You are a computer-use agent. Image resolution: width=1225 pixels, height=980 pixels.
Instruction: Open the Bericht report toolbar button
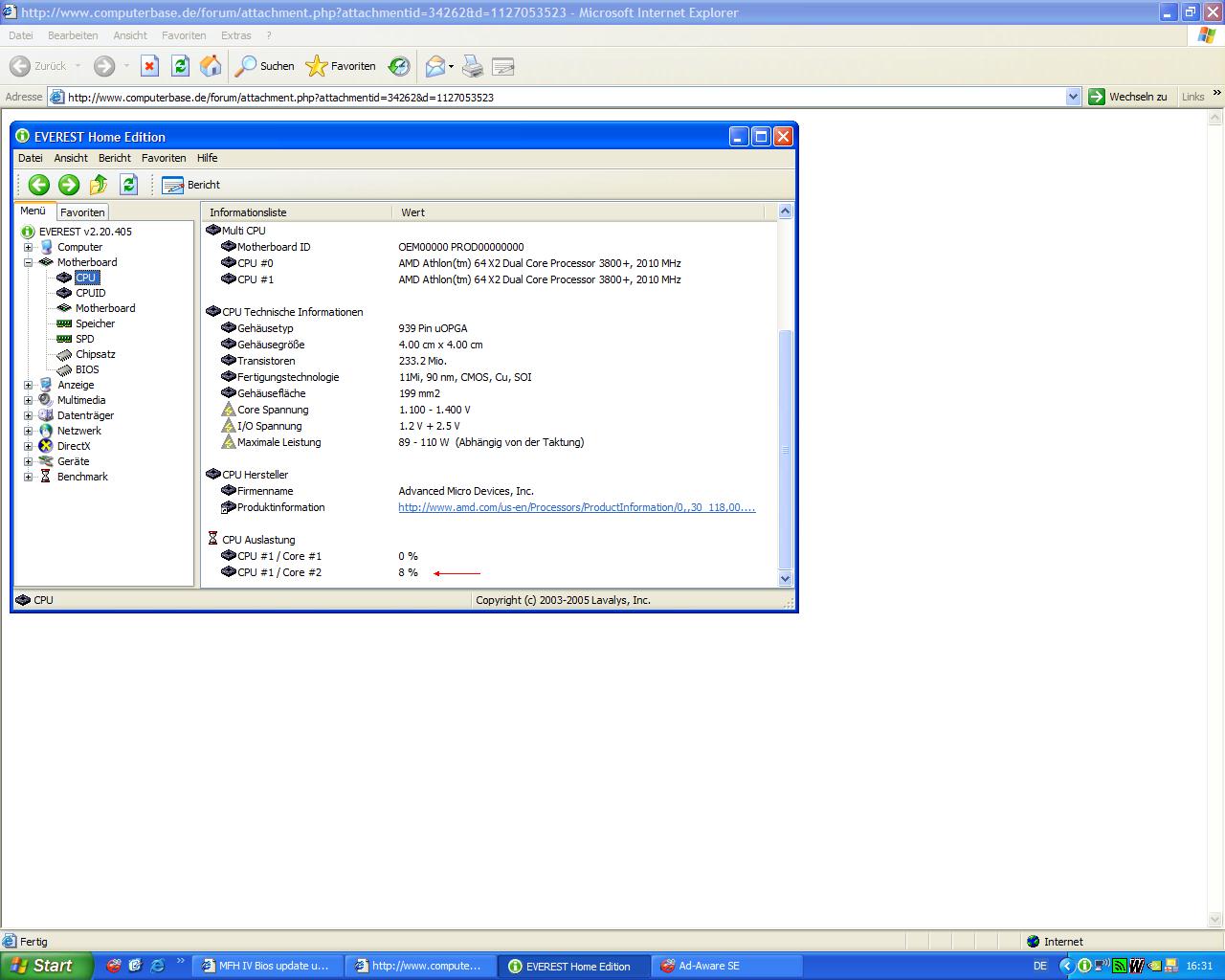[191, 185]
